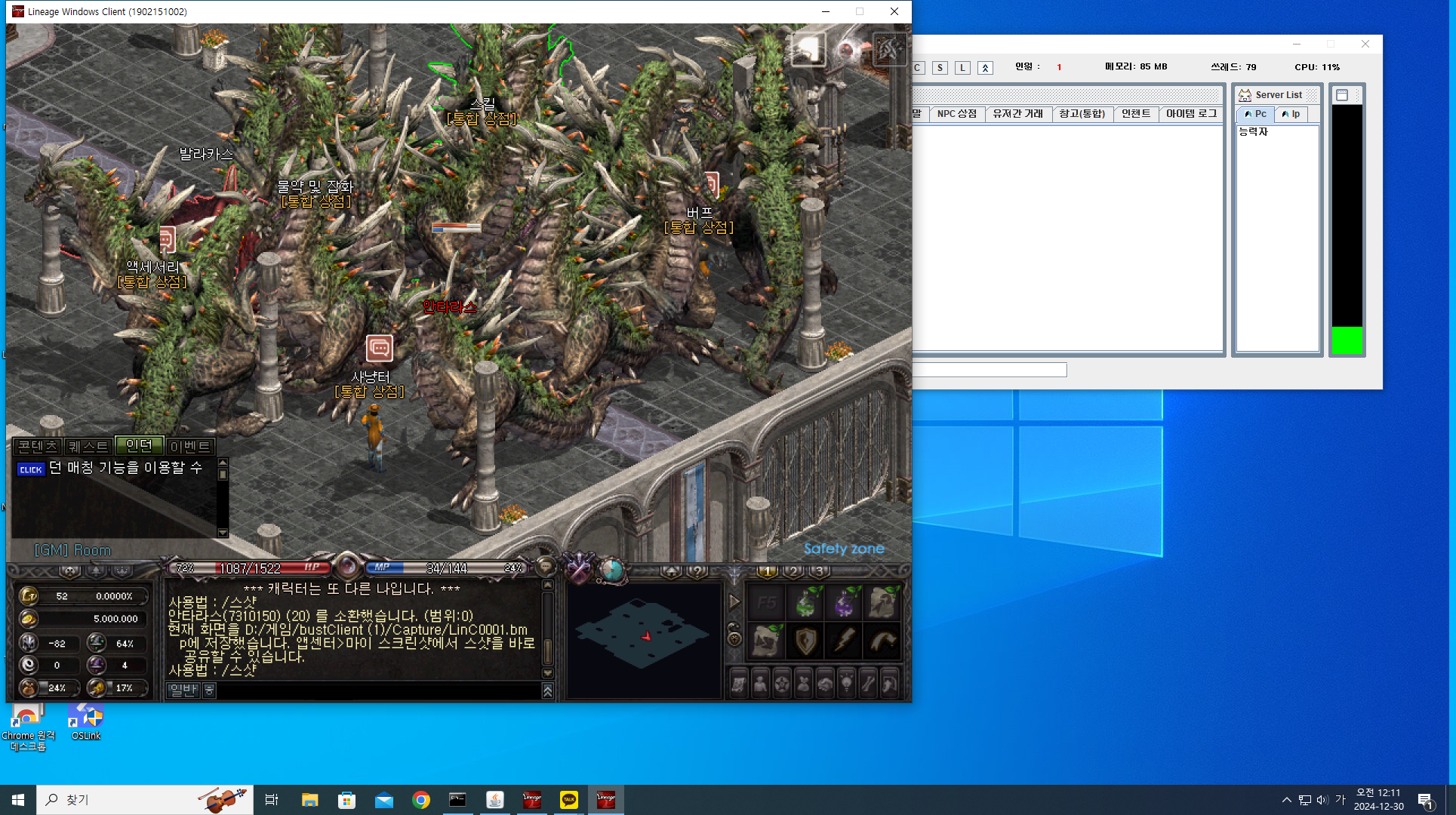The image size is (1456, 815).
Task: Open KakaoTalk from the taskbar
Action: point(568,800)
